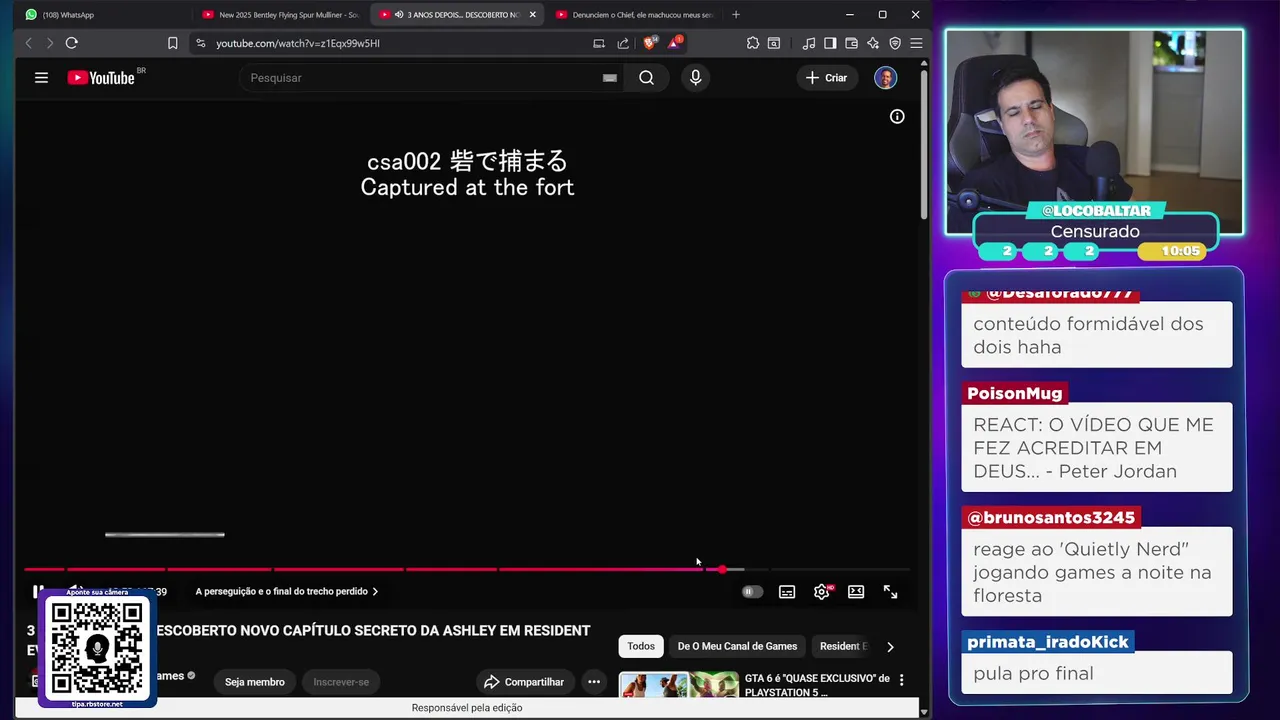Click the '@LOCOBALTAR' stream overlay label
Viewport: 1280px width, 720px height.
point(1096,211)
